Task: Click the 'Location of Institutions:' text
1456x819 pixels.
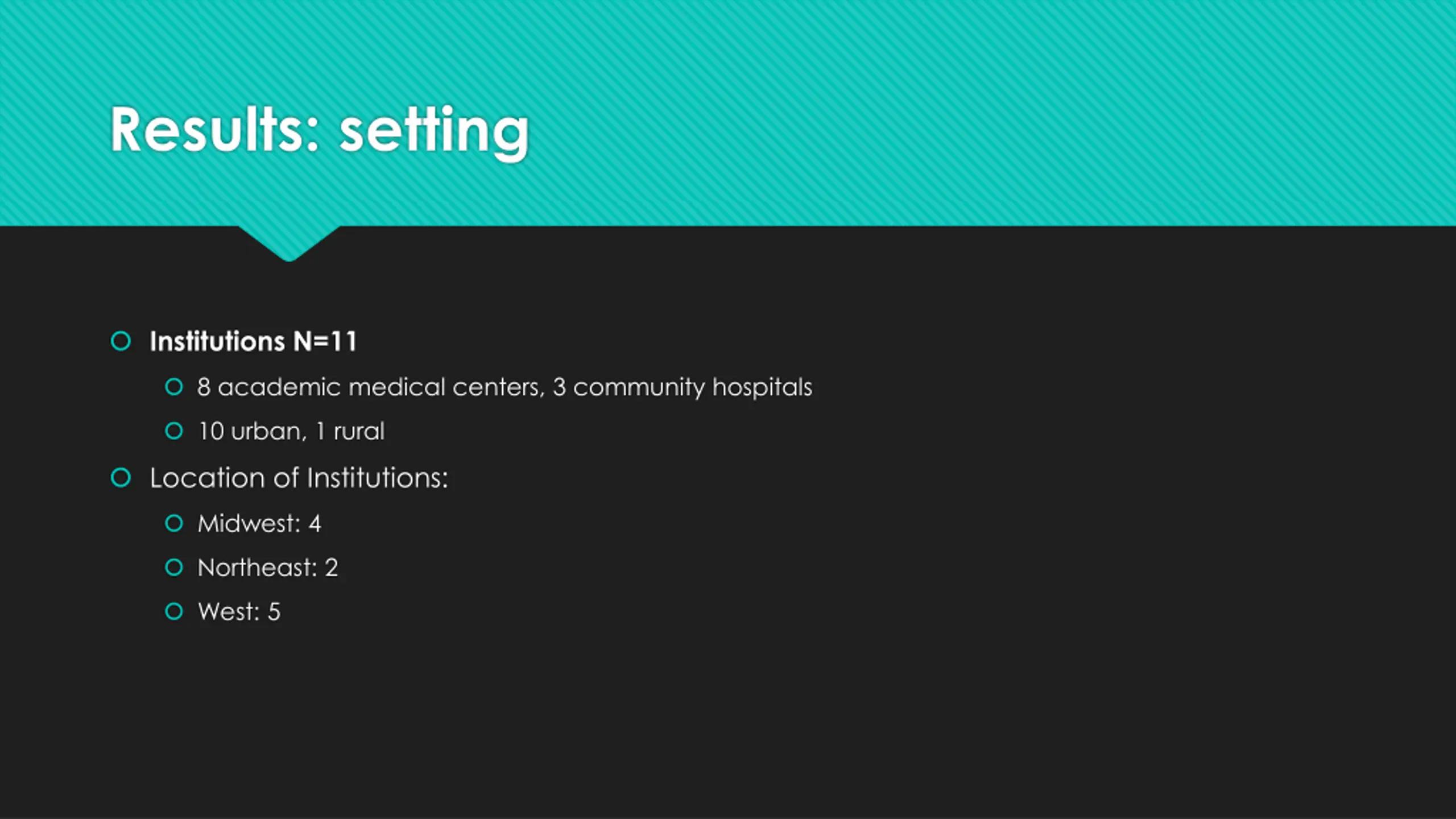Action: [299, 478]
